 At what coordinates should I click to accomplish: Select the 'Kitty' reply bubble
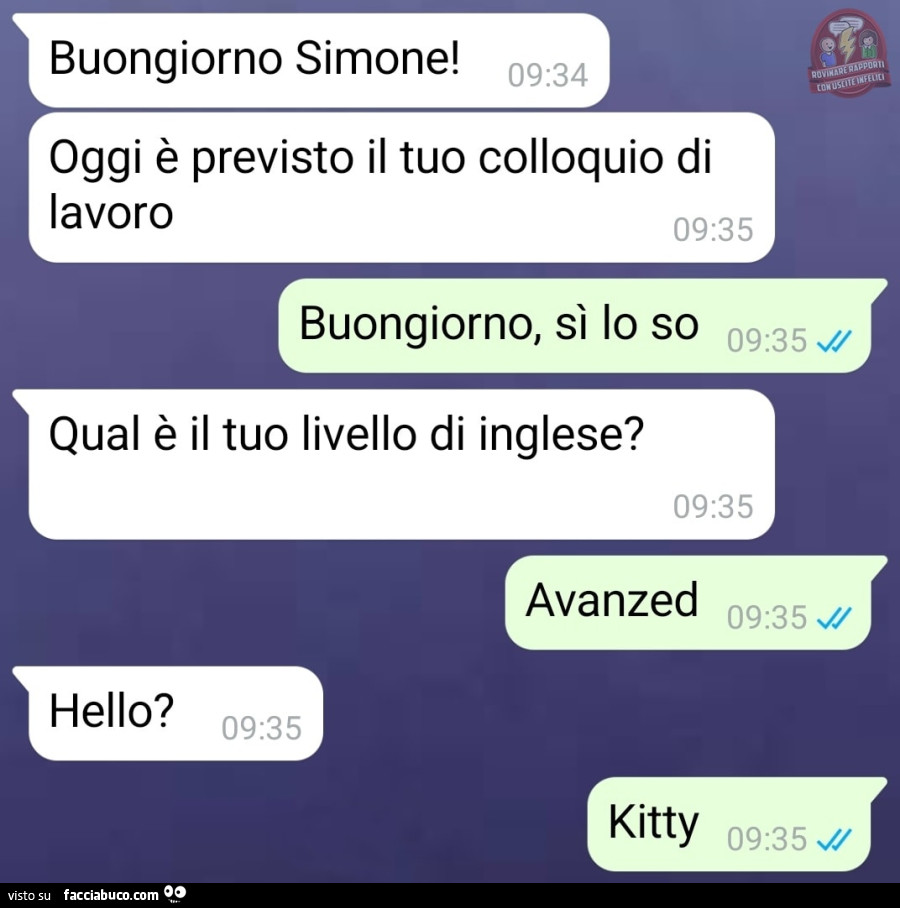click(737, 824)
